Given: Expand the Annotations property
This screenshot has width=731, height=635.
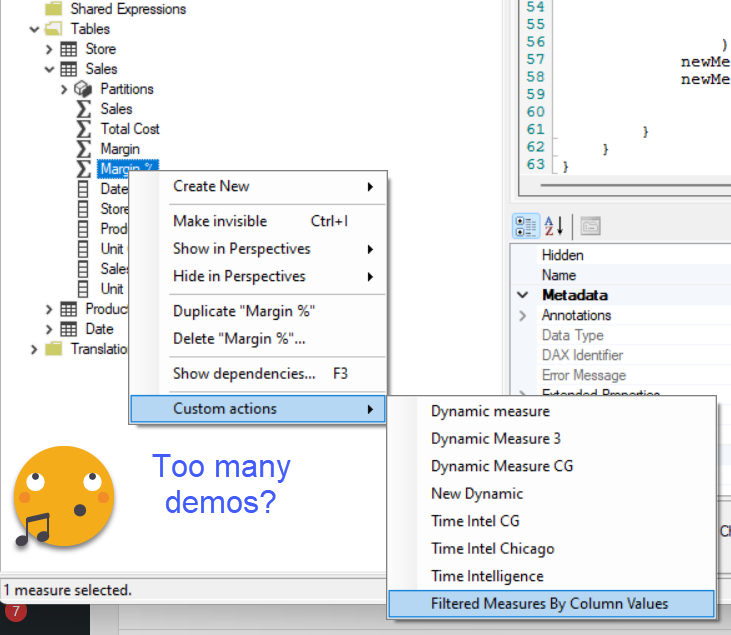Looking at the screenshot, I should tap(522, 315).
